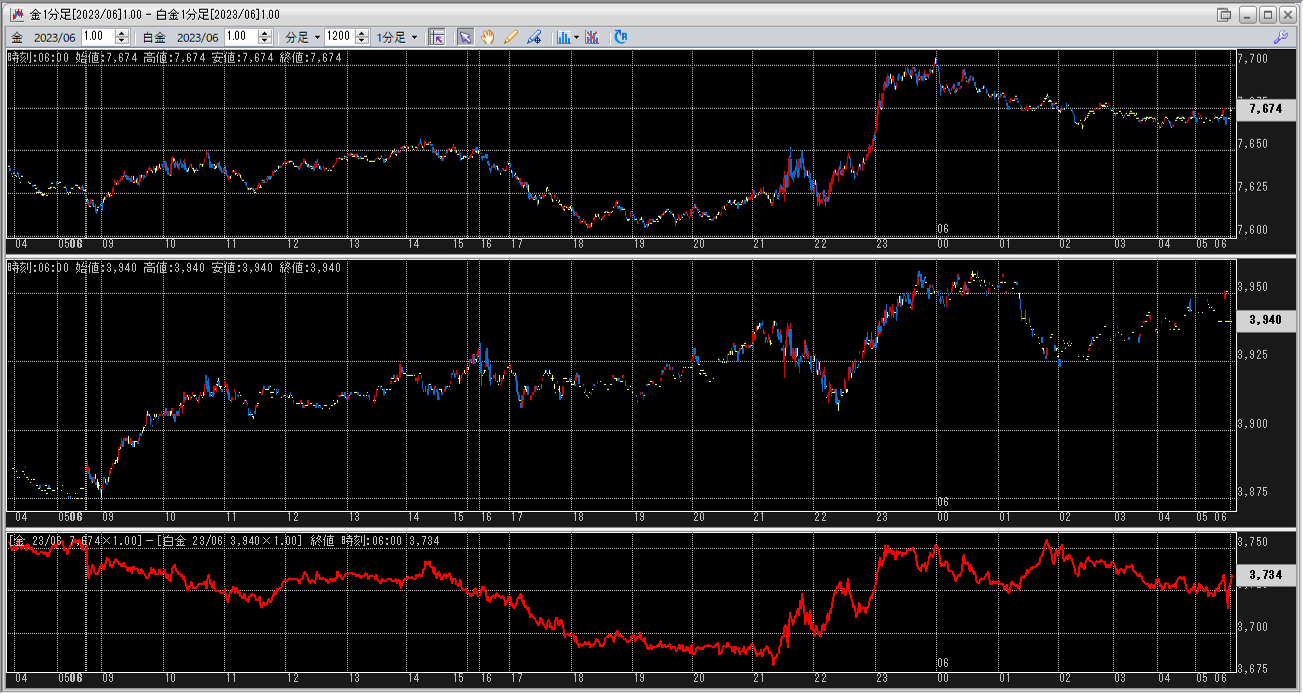Click the 1200 bar count field
Image resolution: width=1303 pixels, height=694 pixels.
click(338, 37)
